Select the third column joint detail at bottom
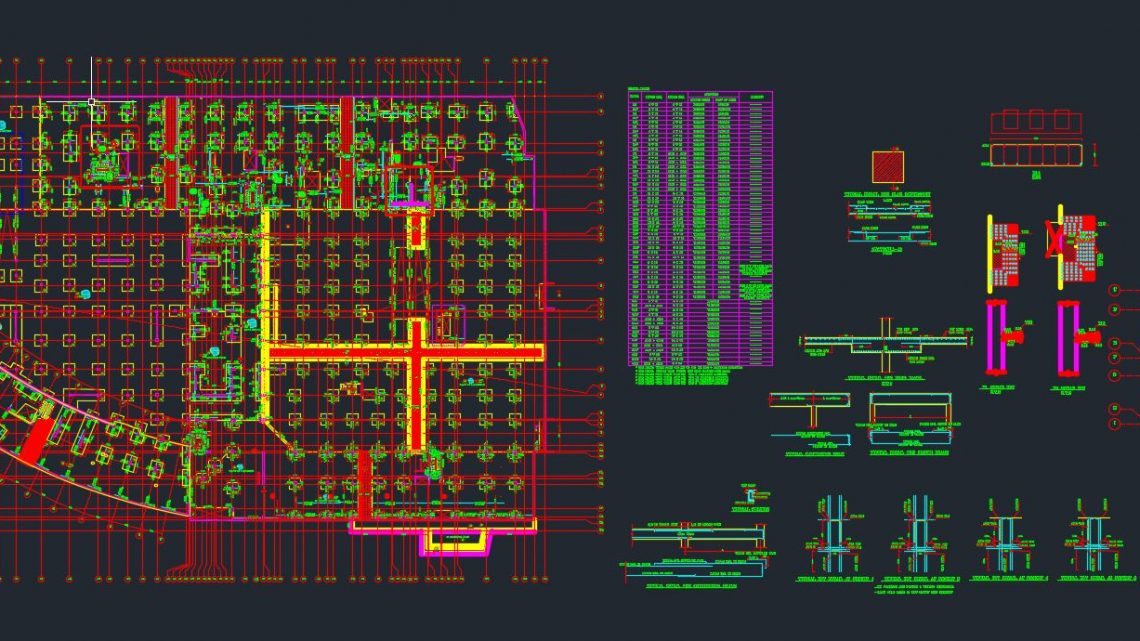The height and width of the screenshot is (641, 1140). coord(1006,536)
